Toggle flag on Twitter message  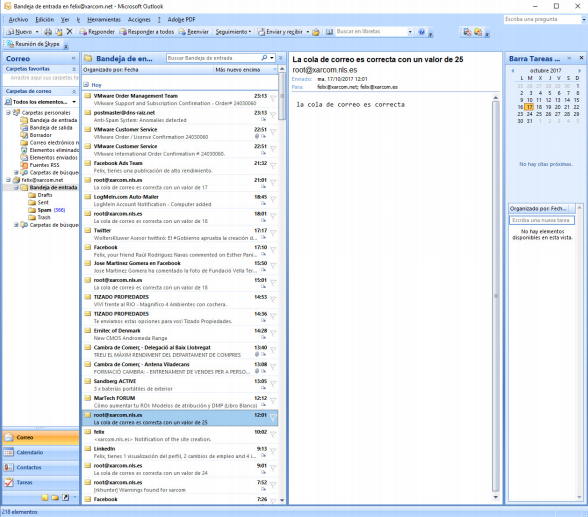[273, 233]
